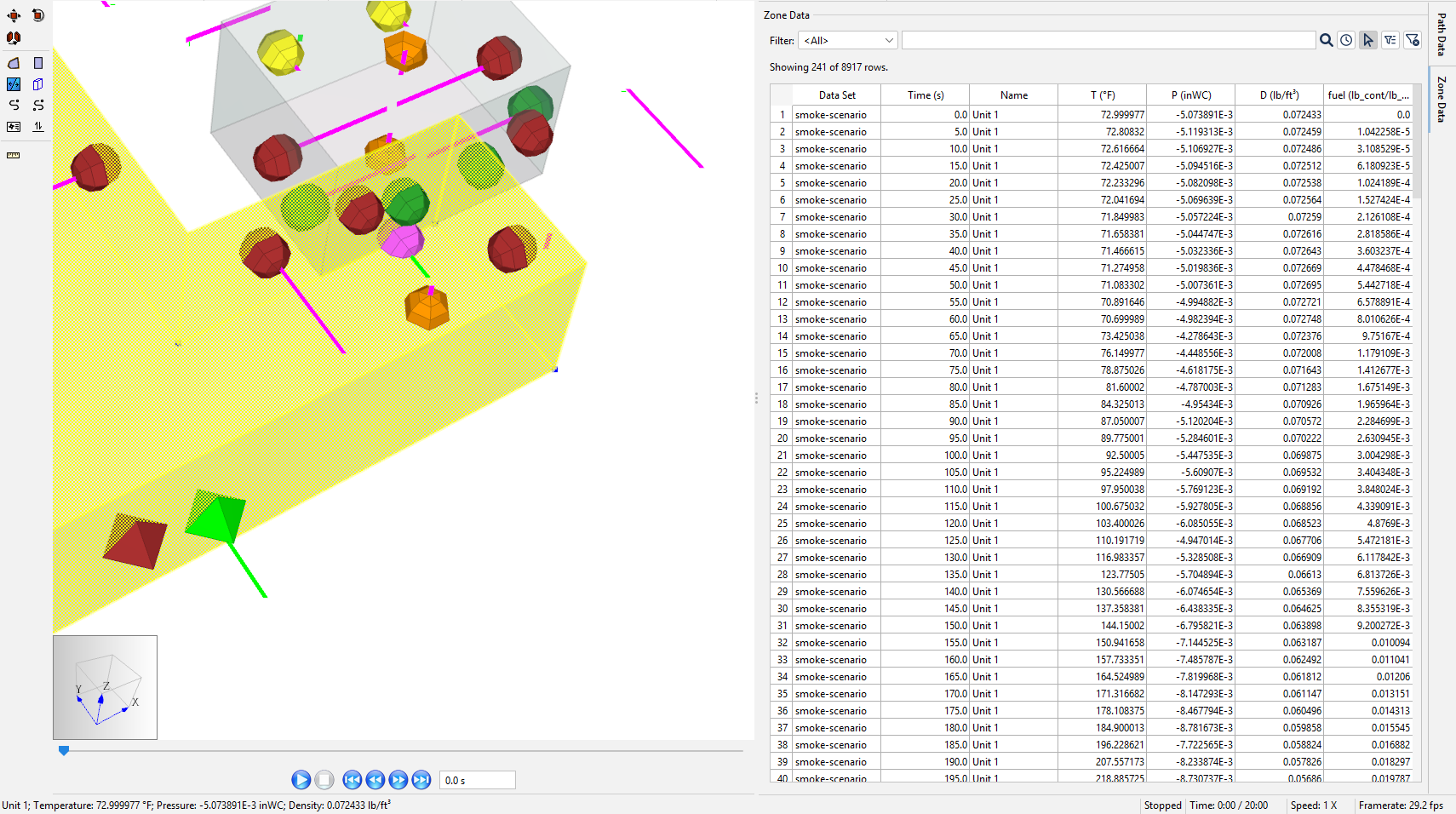1456x814 pixels.
Task: Open the filter list funnel icon
Action: coord(1390,40)
